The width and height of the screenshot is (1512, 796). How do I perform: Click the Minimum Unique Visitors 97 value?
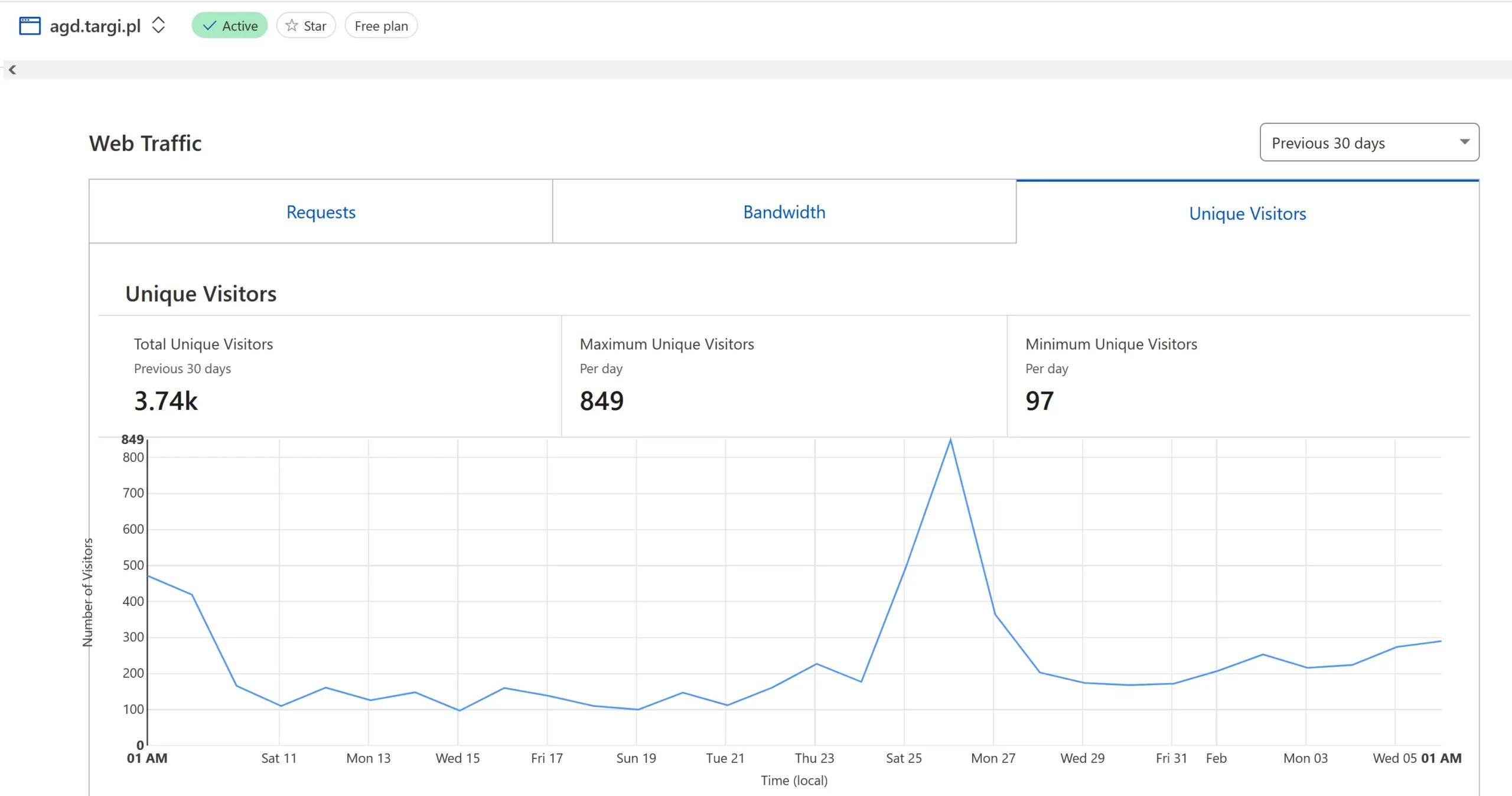(1039, 401)
